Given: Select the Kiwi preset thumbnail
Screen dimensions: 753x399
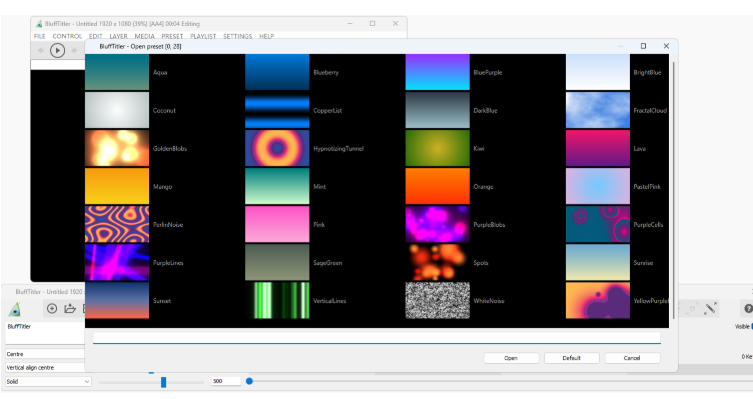Looking at the screenshot, I should [x=437, y=148].
